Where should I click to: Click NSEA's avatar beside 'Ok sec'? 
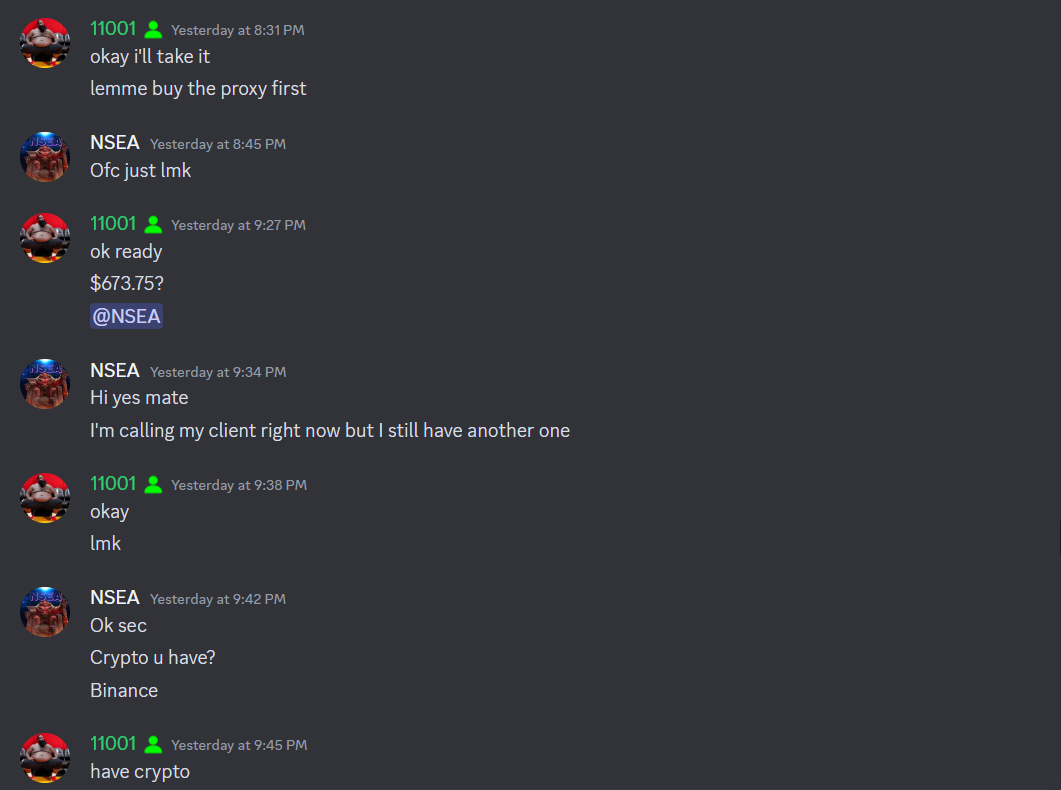coord(45,611)
